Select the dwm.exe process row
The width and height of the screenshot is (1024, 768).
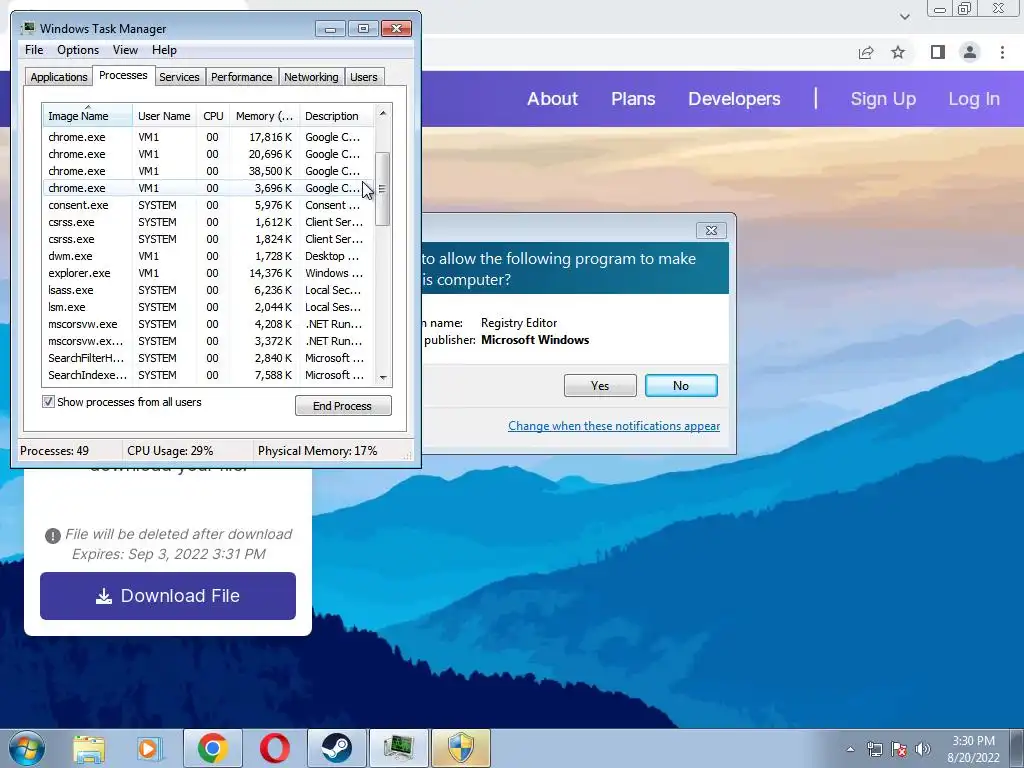tap(208, 256)
